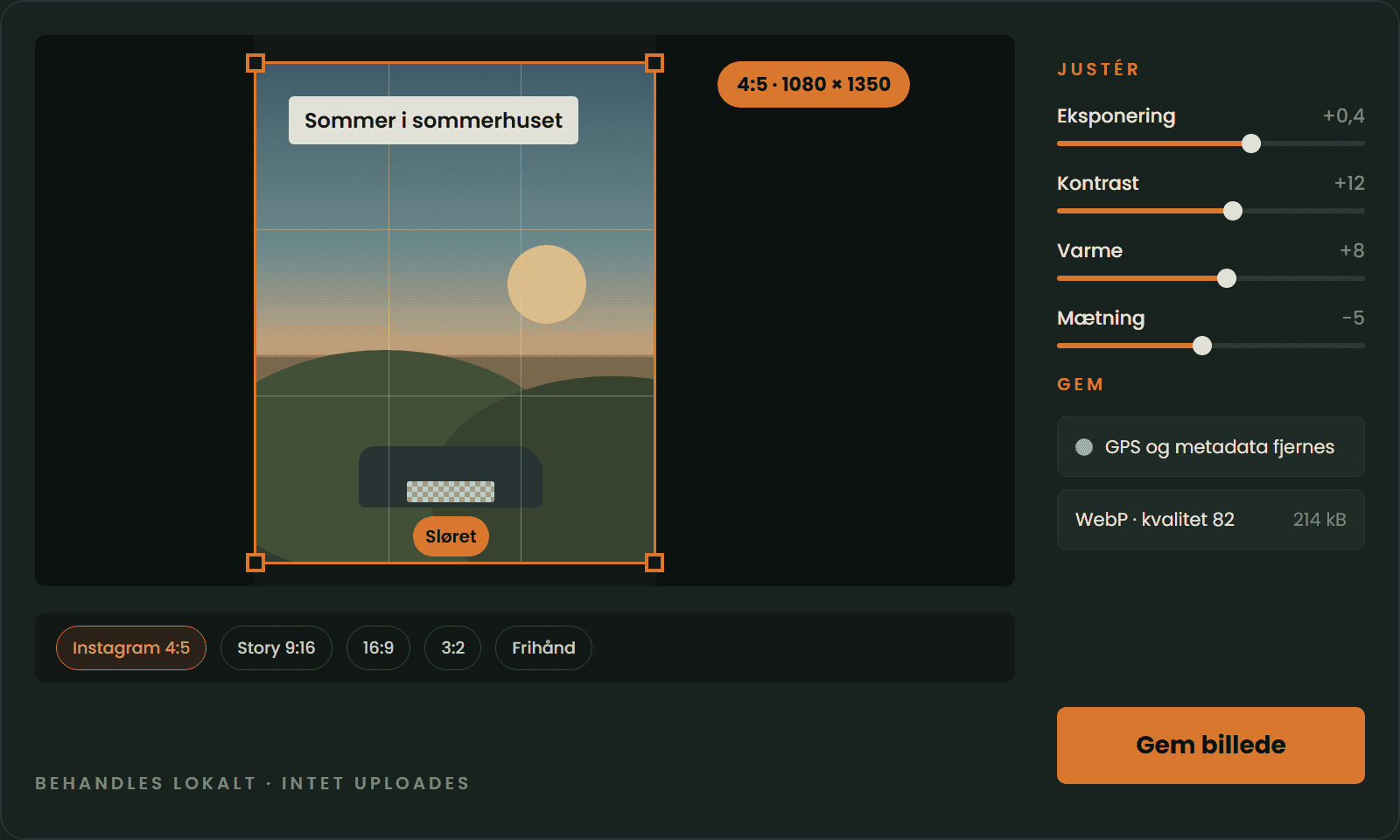
Task: Toggle GPS og metadata fjernes option
Action: [1211, 447]
